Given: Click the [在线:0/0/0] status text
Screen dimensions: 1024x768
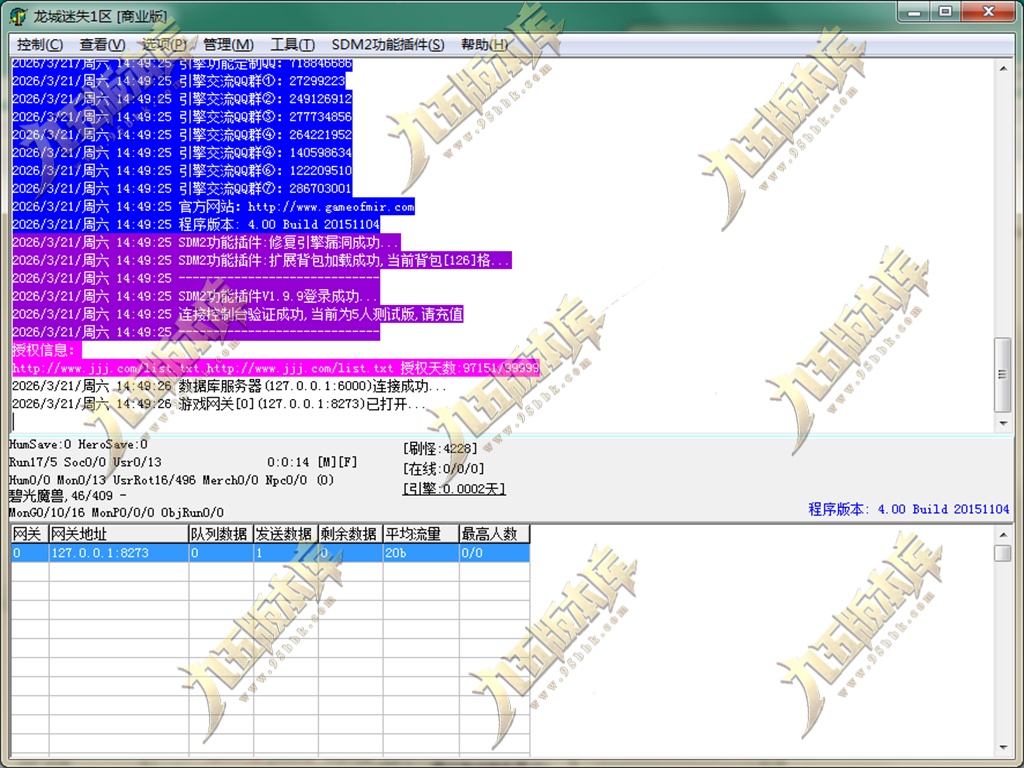Looking at the screenshot, I should [443, 469].
